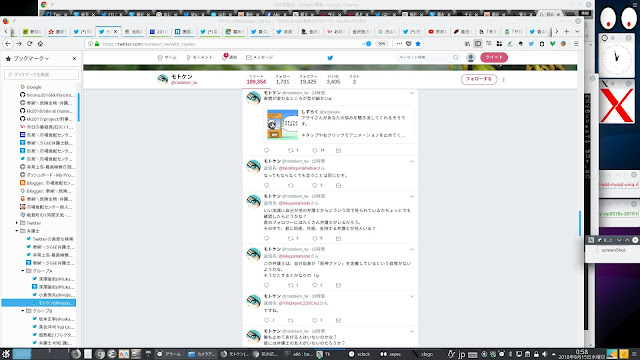Select the フォロー 1,701 count tab

(x=282, y=79)
